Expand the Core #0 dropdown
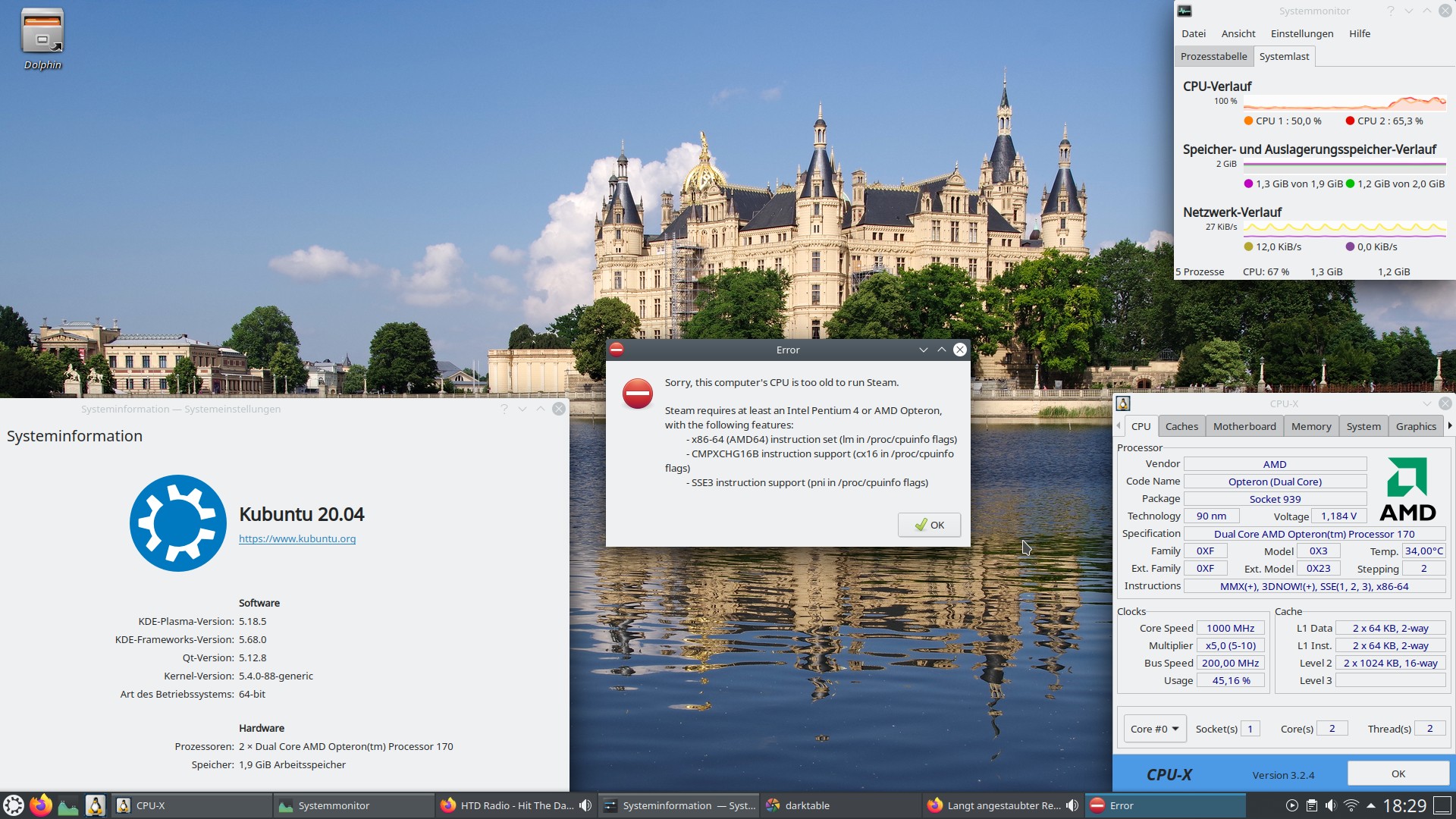 pyautogui.click(x=1154, y=729)
